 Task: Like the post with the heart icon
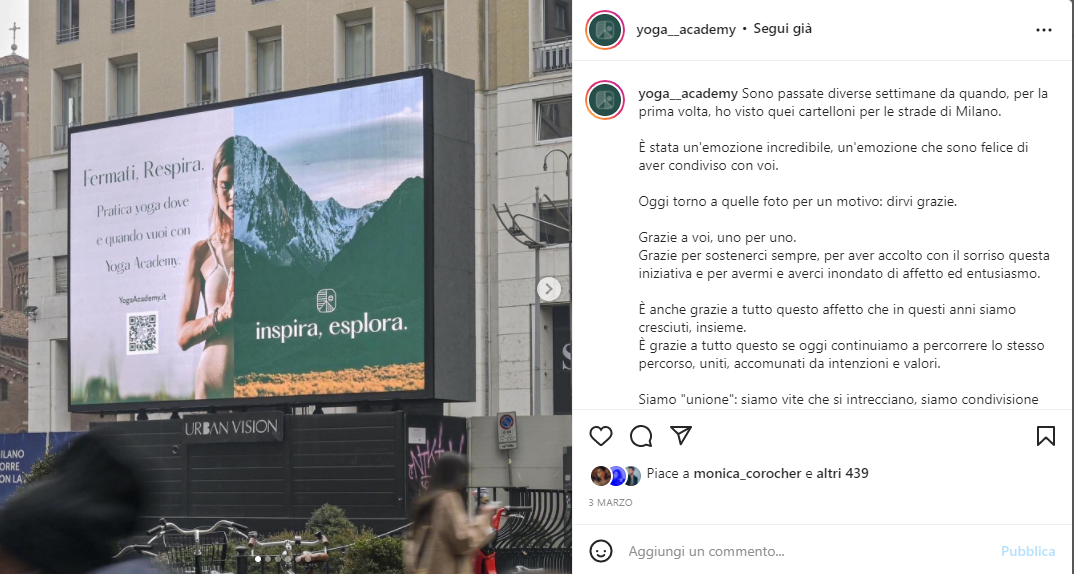[x=601, y=436]
